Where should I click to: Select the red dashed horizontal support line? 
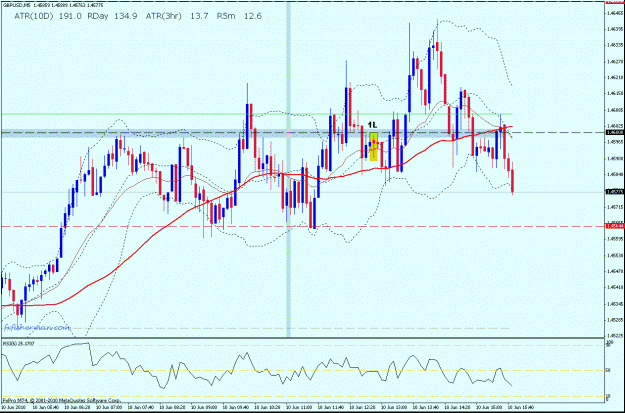click(x=303, y=226)
